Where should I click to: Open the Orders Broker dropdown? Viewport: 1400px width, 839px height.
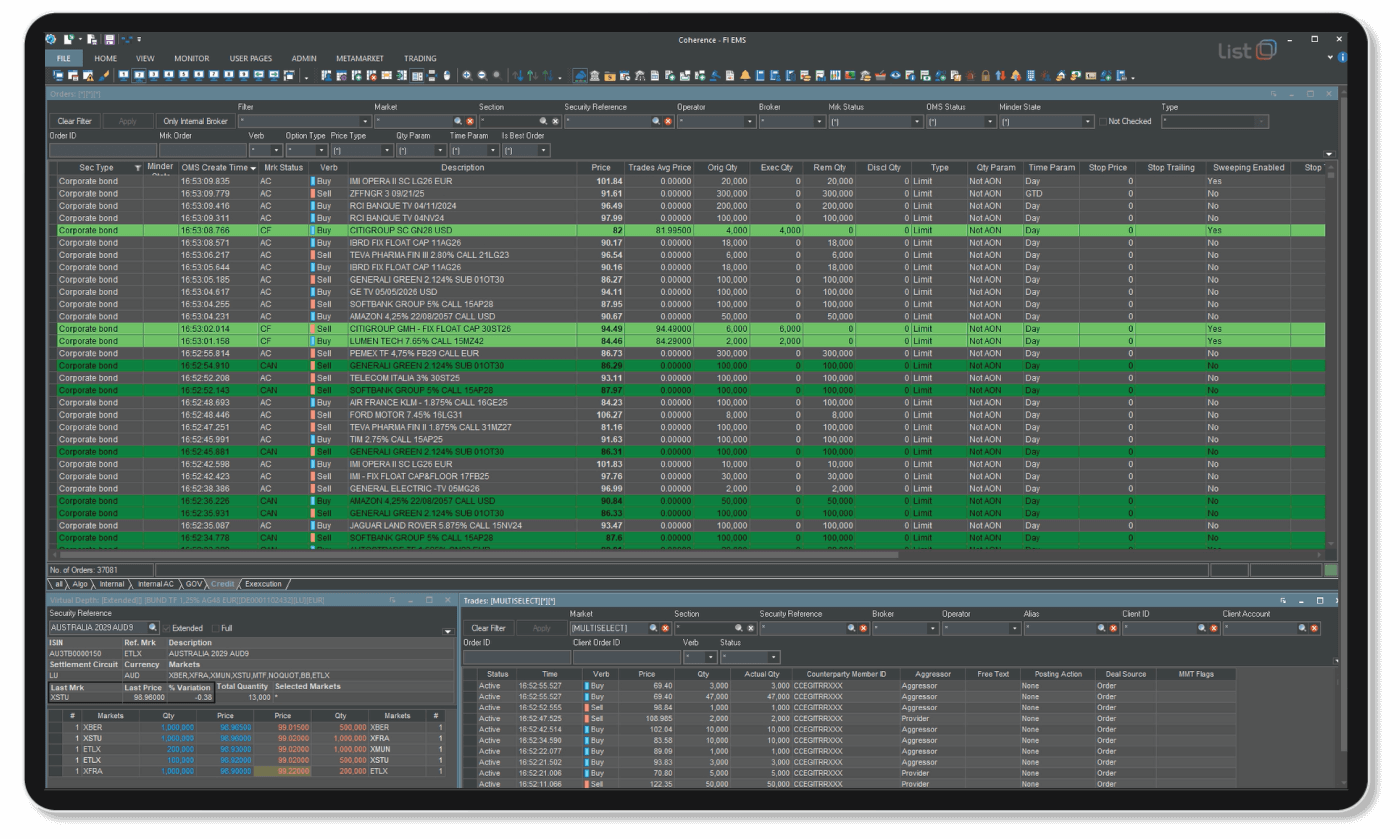(x=820, y=121)
